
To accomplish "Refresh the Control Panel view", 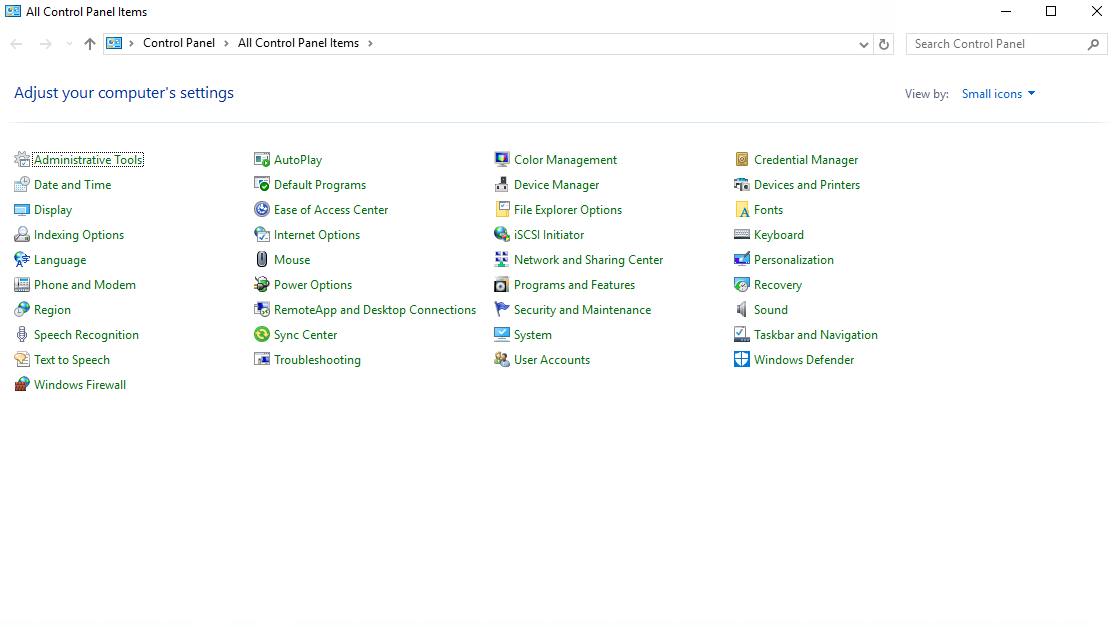I will [x=883, y=44].
